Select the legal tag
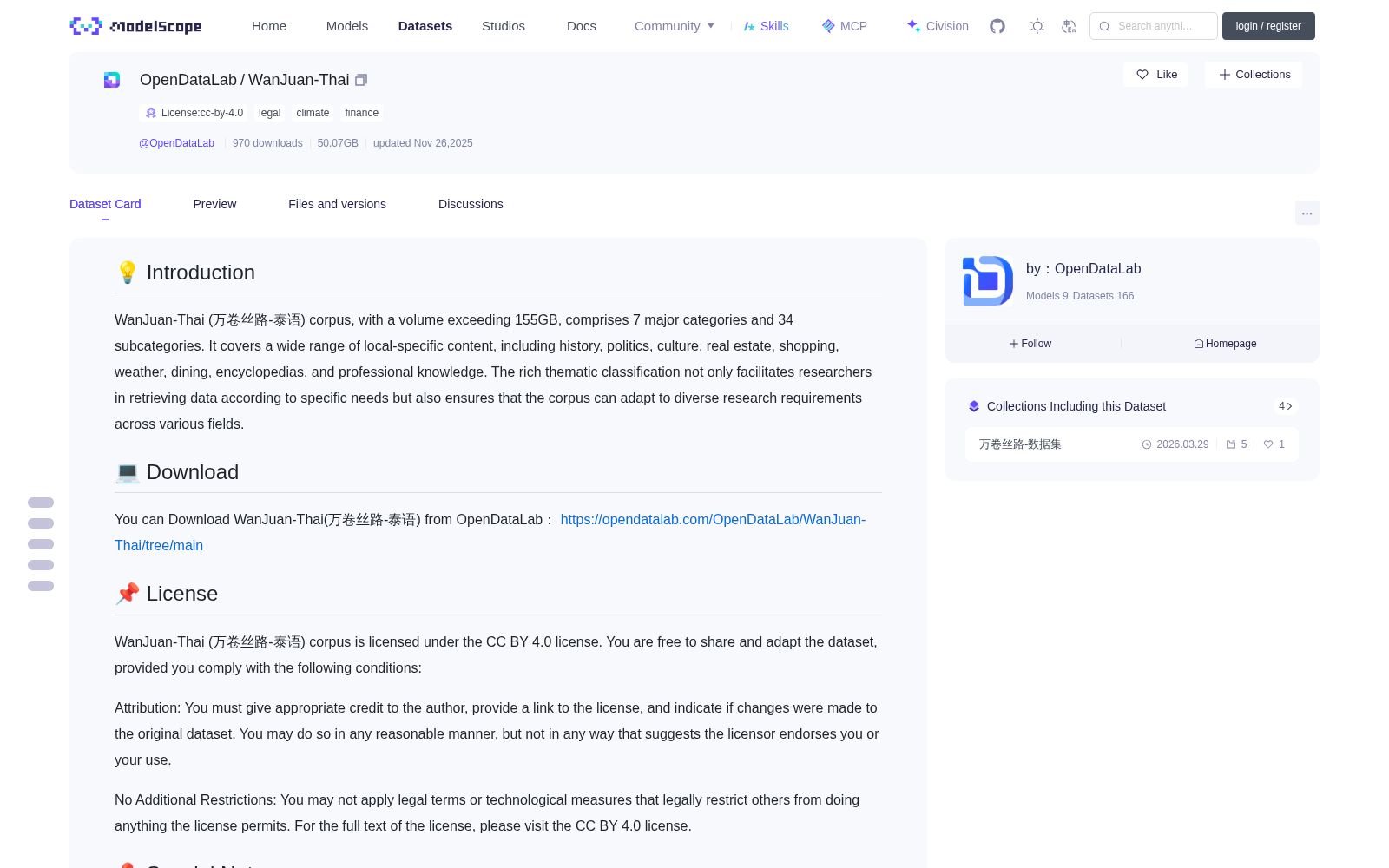The width and height of the screenshot is (1389, 868). coord(269,113)
